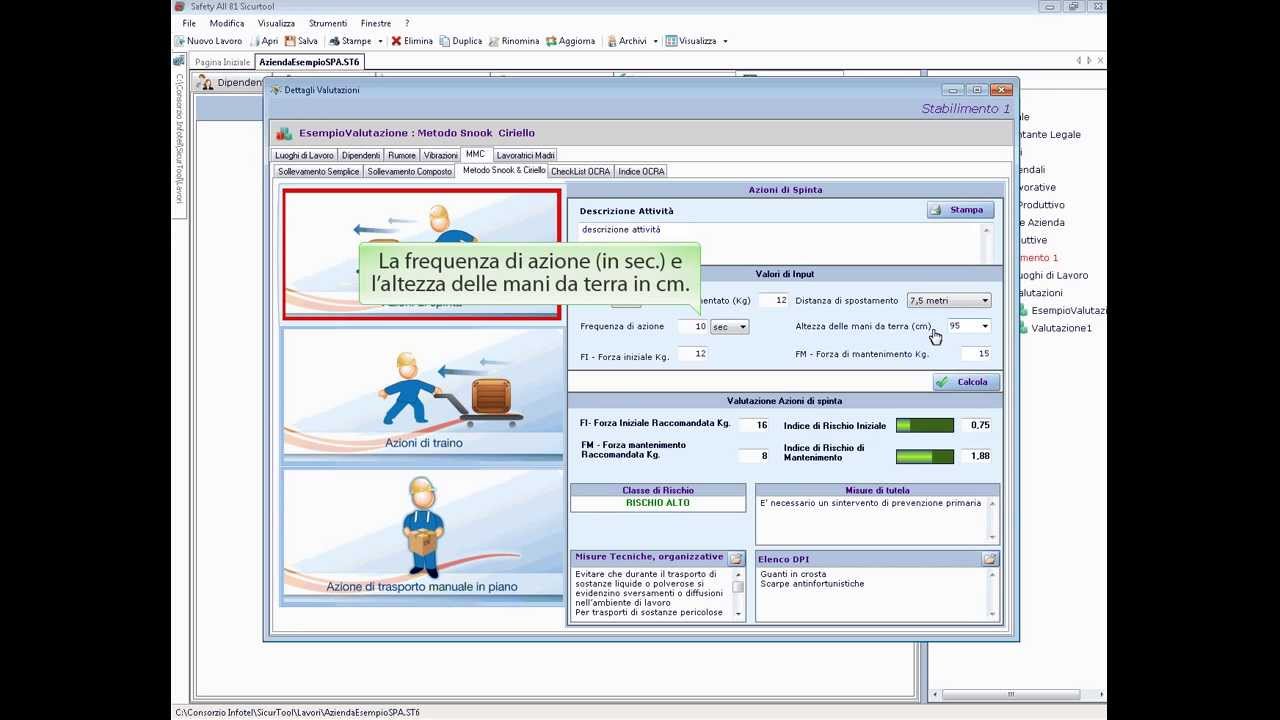This screenshot has height=720, width=1280.
Task: Click the RISCHIO ALTO class field
Action: (658, 503)
